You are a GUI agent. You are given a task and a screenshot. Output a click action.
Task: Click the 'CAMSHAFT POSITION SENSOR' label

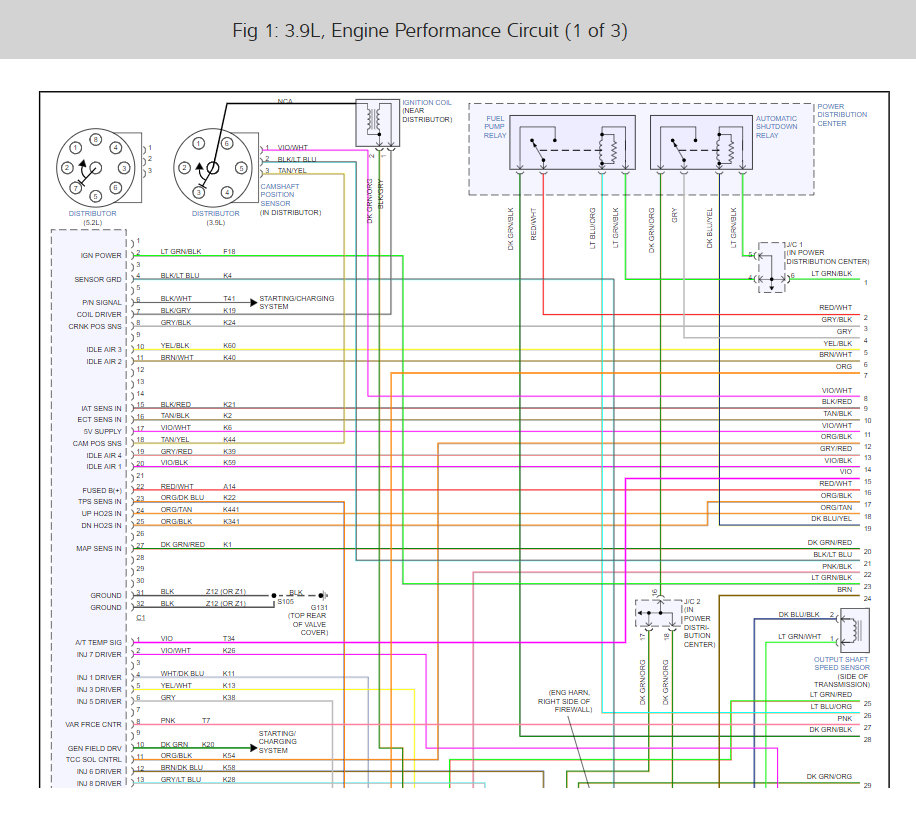pos(280,195)
